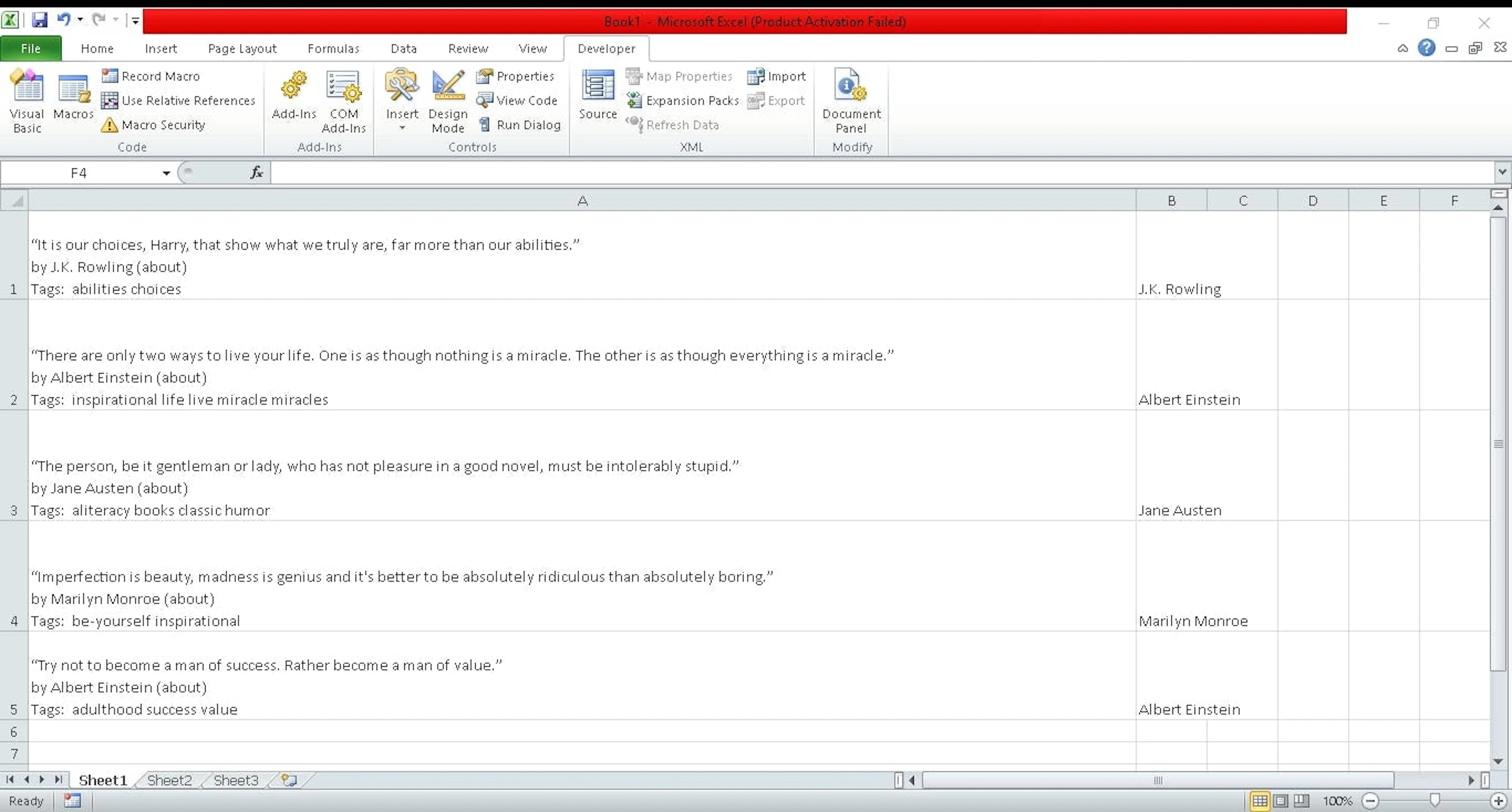Open Macro Security settings
Viewport: 1512px width, 812px height.
point(153,125)
